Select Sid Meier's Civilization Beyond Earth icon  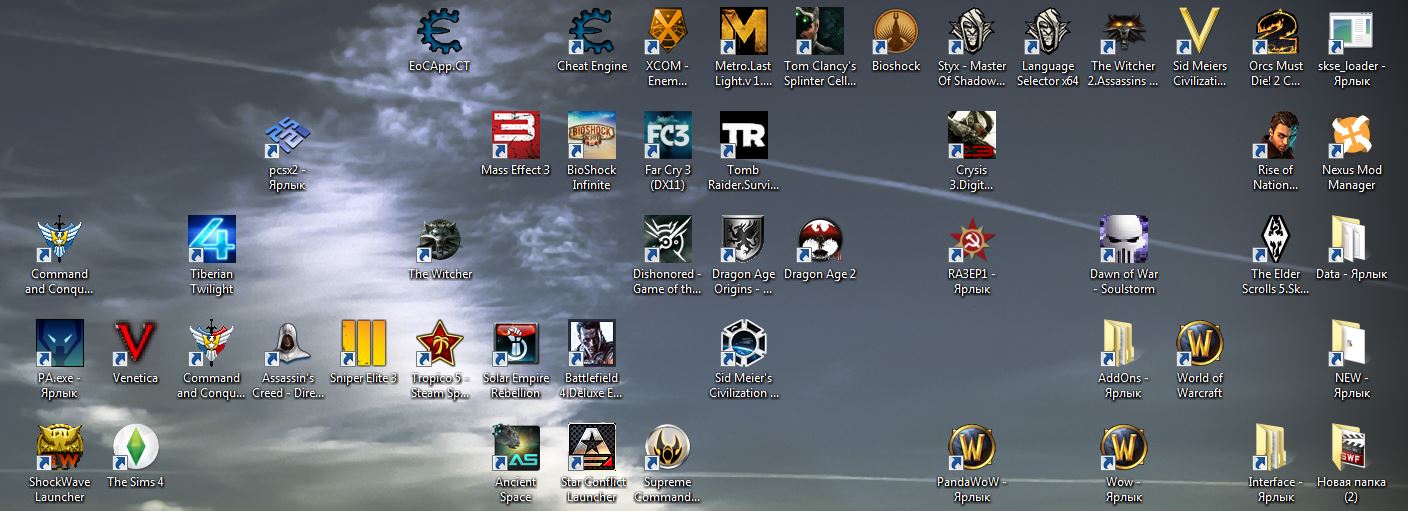[x=744, y=344]
